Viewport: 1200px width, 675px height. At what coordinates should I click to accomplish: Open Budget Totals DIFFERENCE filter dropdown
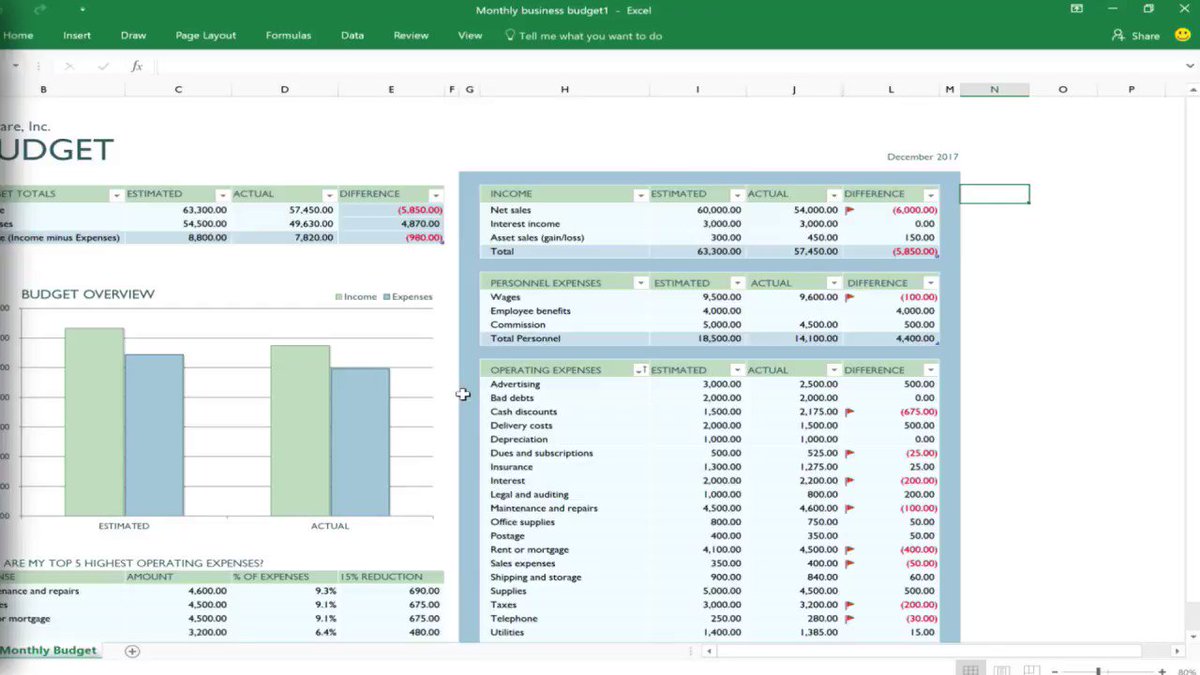(435, 194)
